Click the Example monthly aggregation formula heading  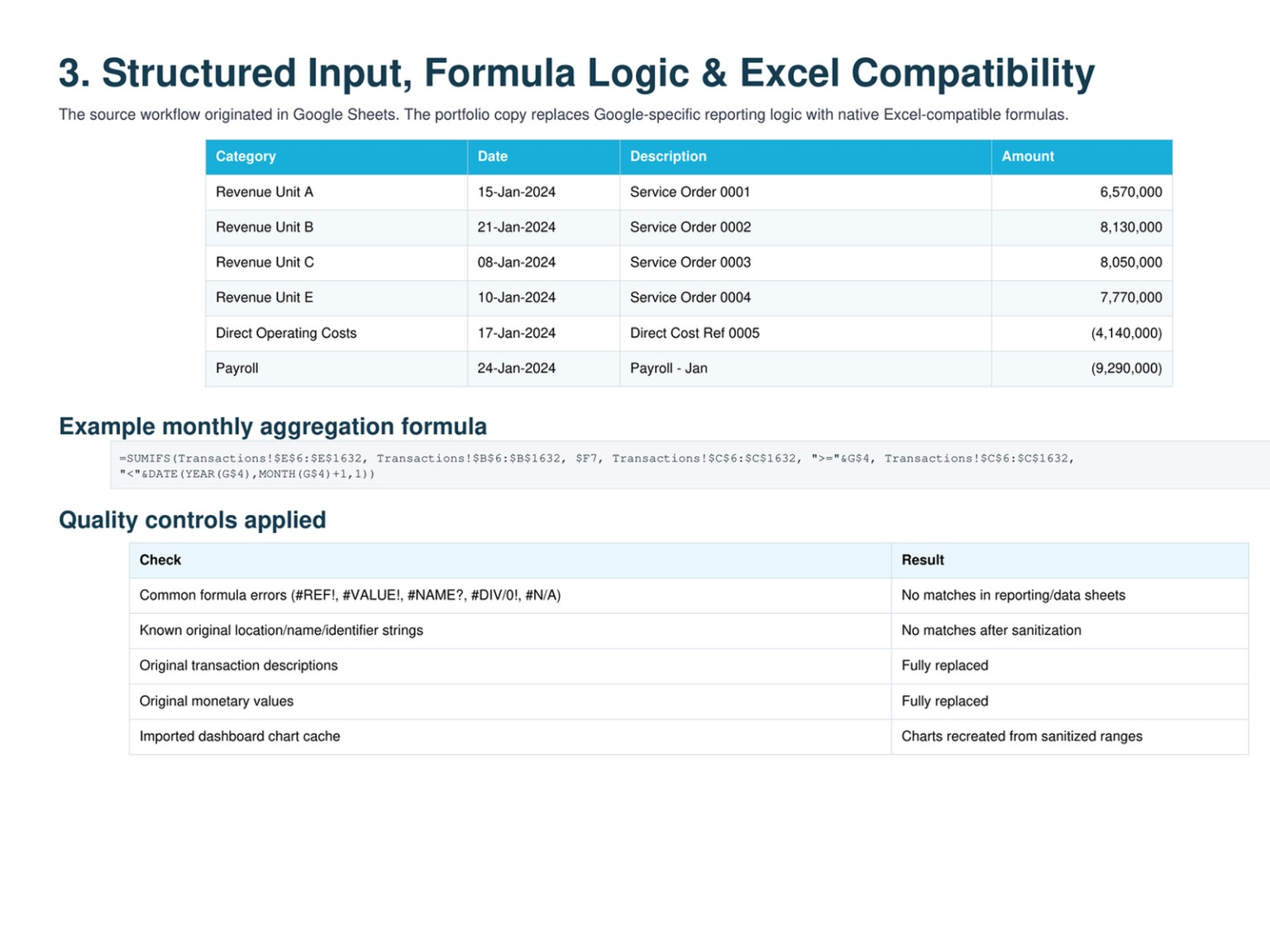(273, 426)
